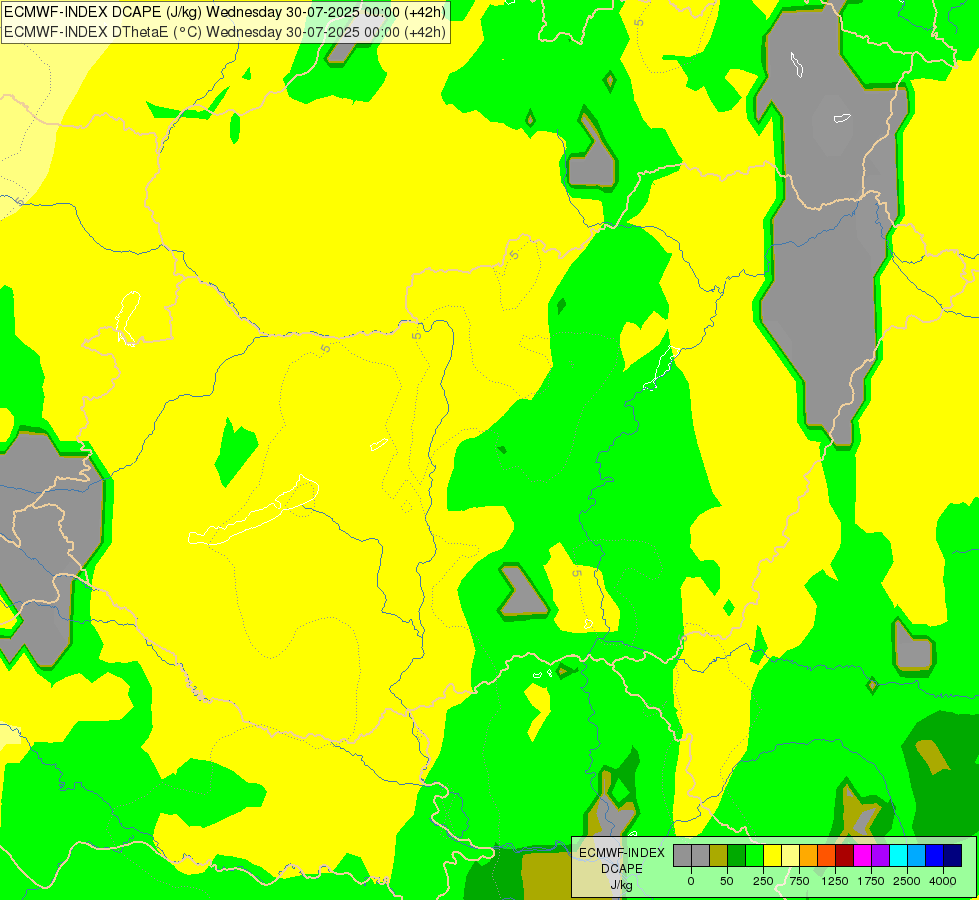Pick the orange legend swatch

pyautogui.click(x=809, y=856)
